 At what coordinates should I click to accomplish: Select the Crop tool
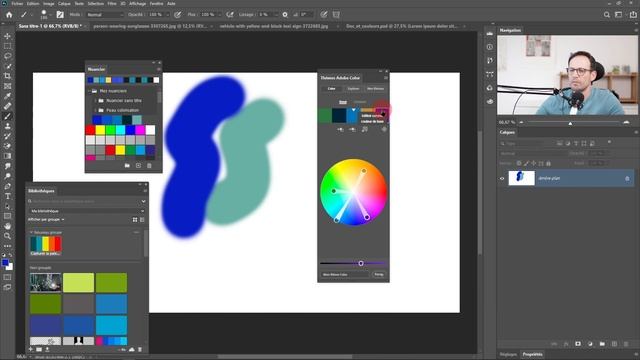[x=7, y=76]
